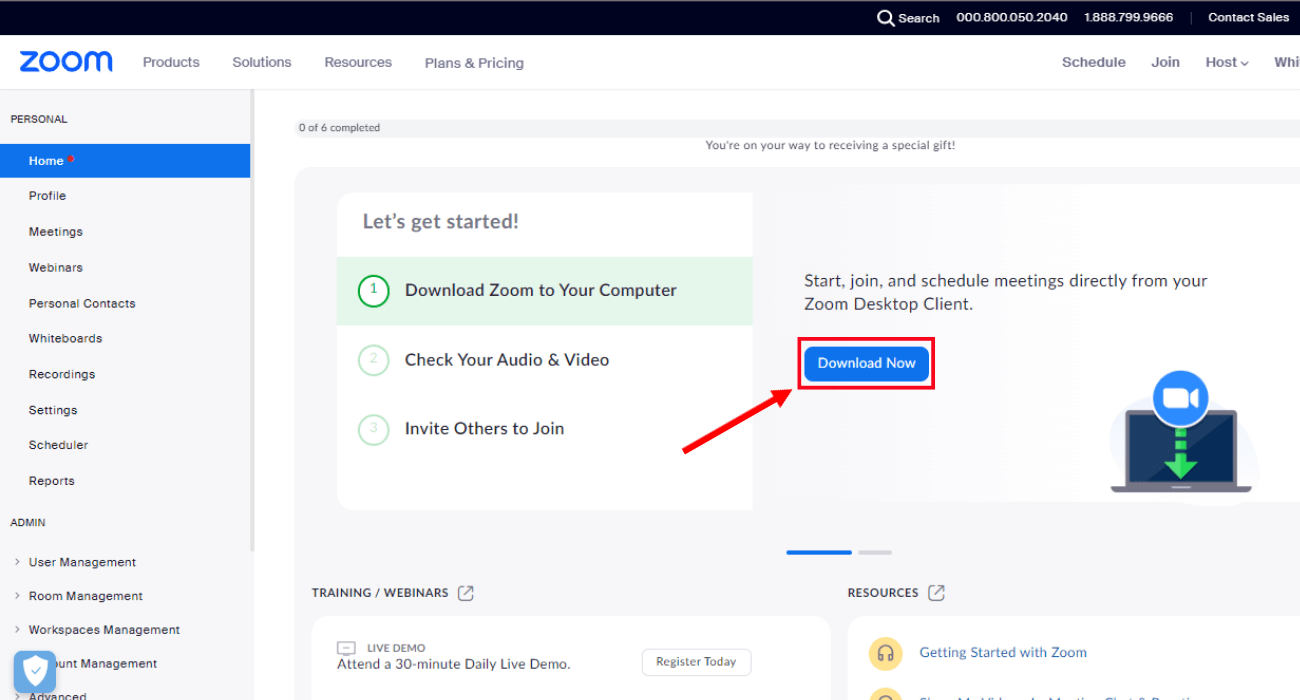Select Download Zoom to Your Computer step
This screenshot has height=700, width=1300.
pos(545,291)
